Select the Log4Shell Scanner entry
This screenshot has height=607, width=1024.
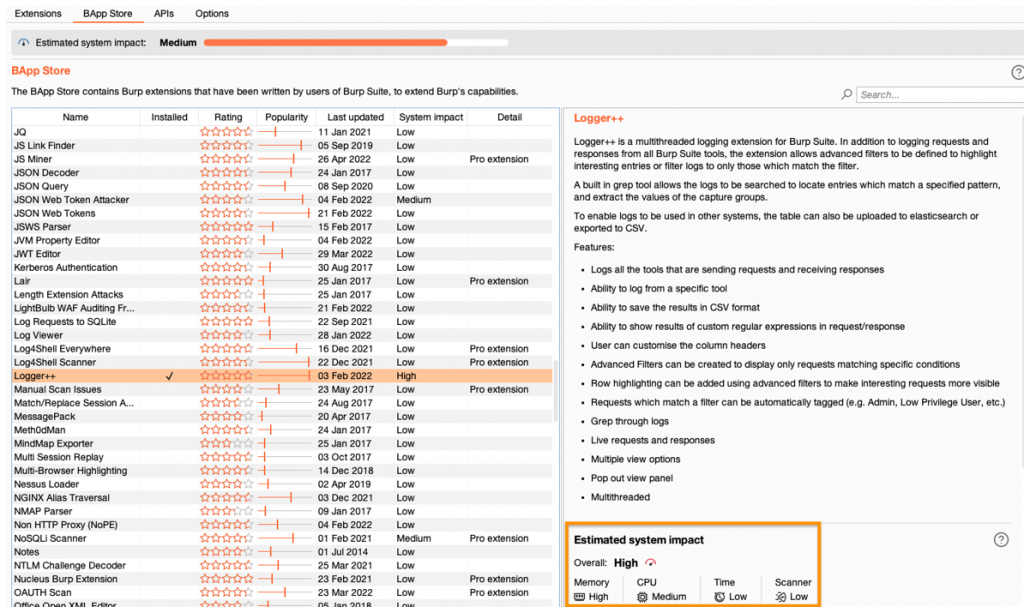click(x=55, y=362)
